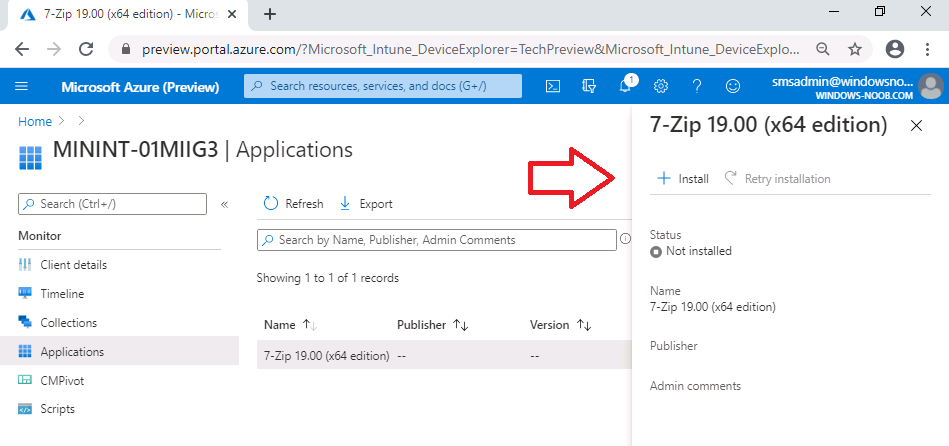Click Retry installation
Image resolution: width=949 pixels, height=446 pixels.
[x=778, y=179]
